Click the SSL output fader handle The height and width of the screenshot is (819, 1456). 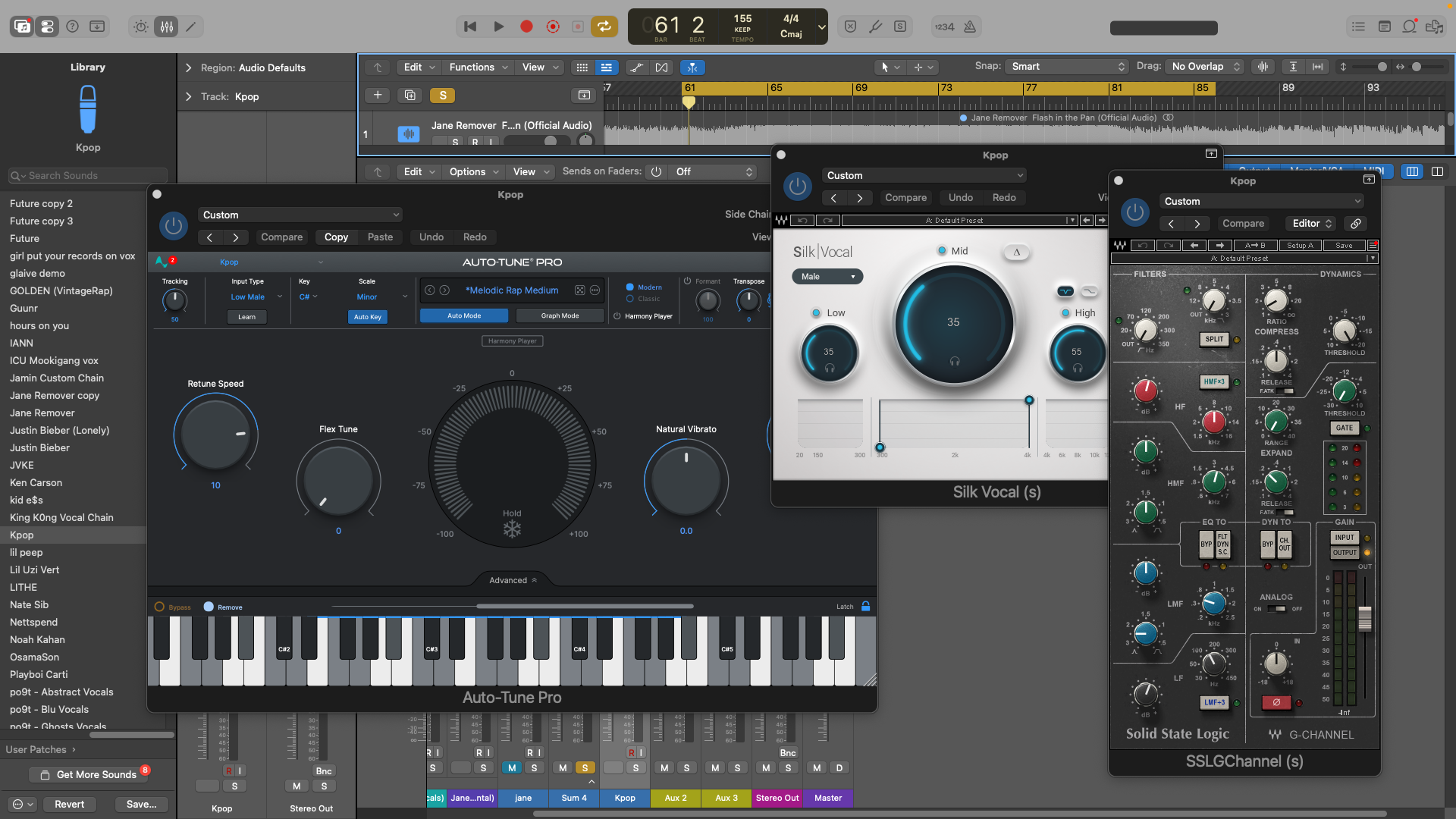[1364, 618]
